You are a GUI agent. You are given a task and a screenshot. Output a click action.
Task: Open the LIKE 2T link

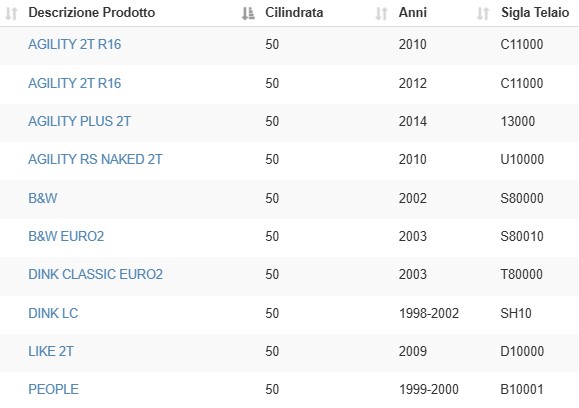[51, 351]
